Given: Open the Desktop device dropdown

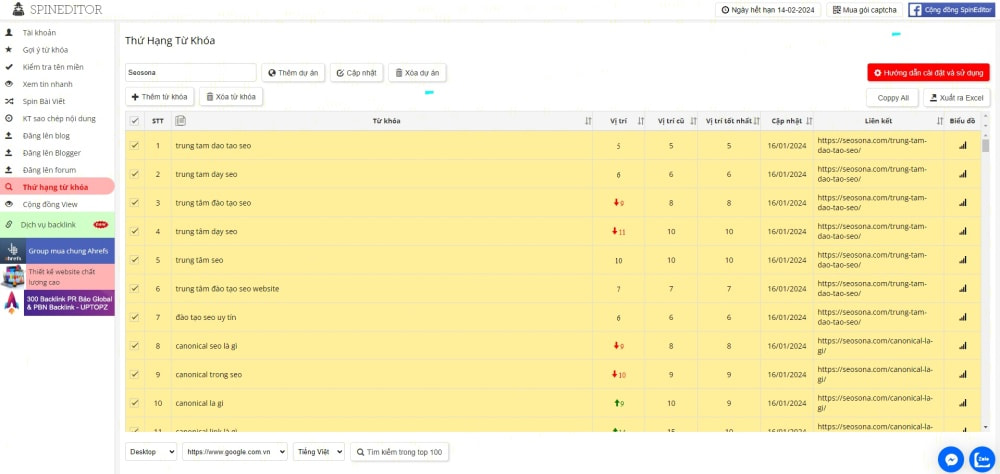Looking at the screenshot, I should 151,452.
